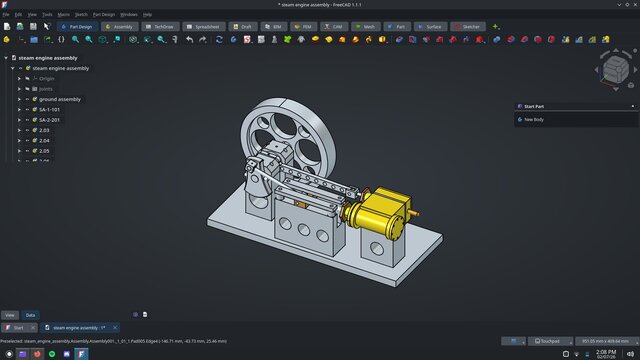Create a new document with the blank page icon

[7, 27]
